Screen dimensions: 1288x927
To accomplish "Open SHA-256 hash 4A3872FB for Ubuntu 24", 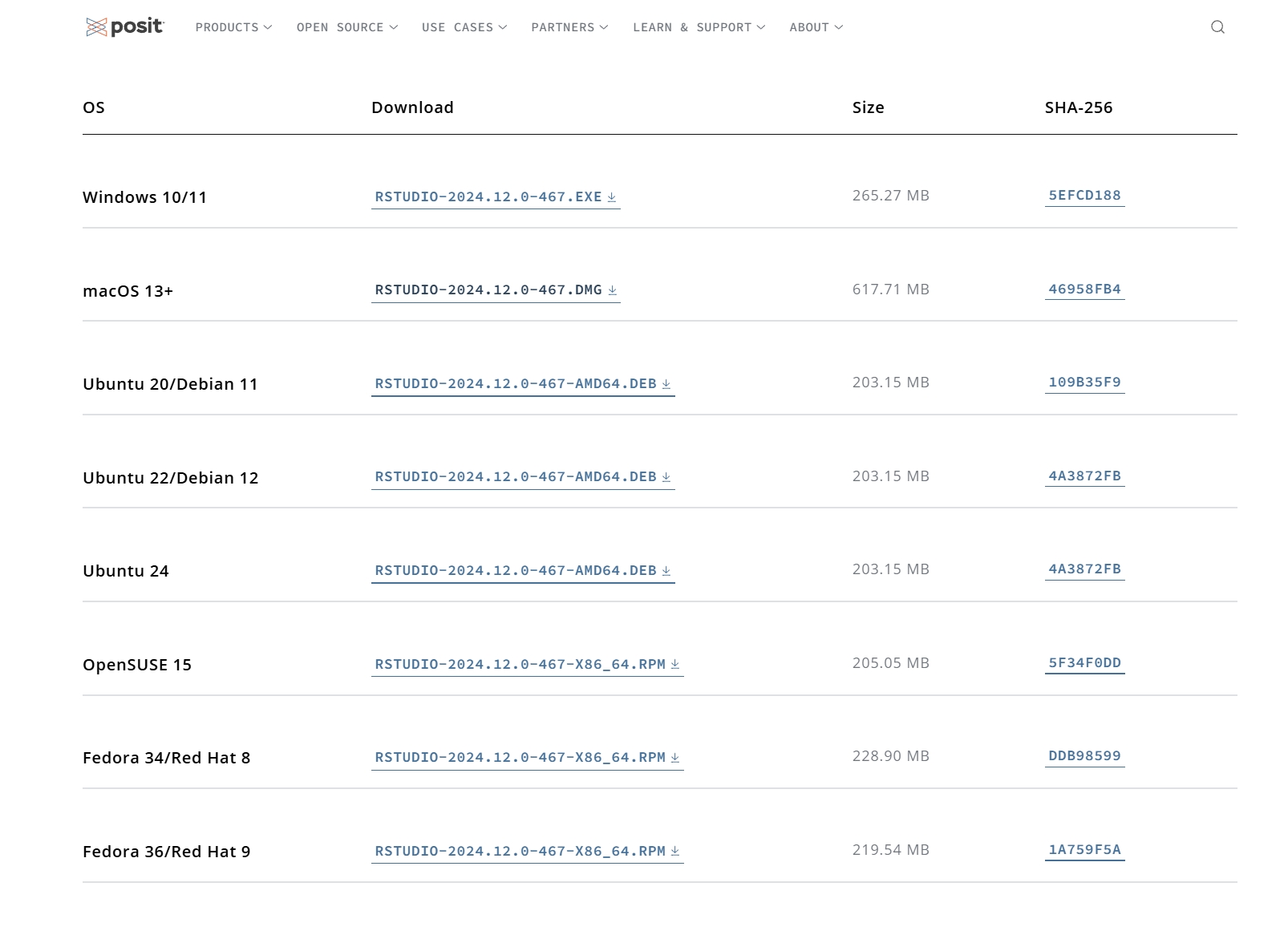I will pos(1084,569).
